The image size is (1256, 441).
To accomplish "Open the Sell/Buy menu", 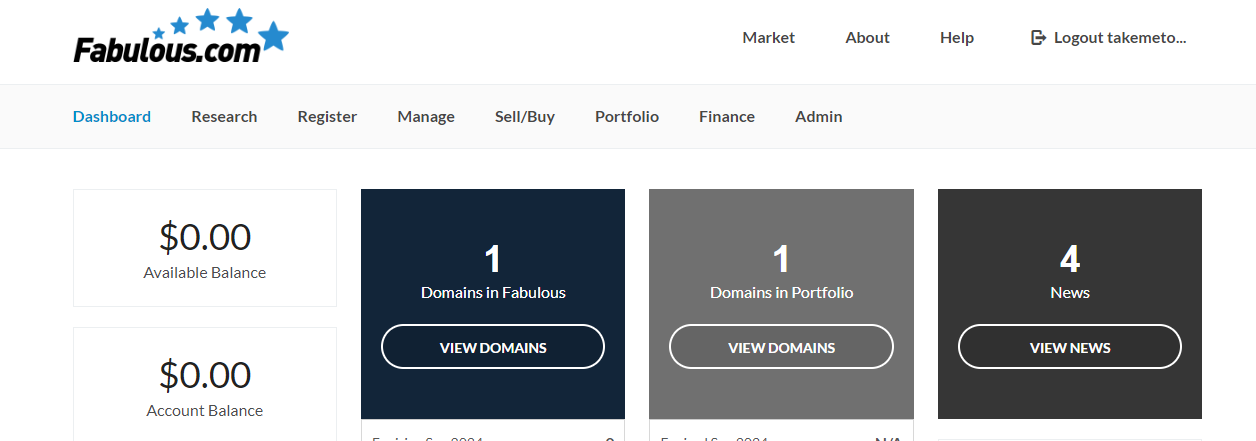I will pos(525,117).
